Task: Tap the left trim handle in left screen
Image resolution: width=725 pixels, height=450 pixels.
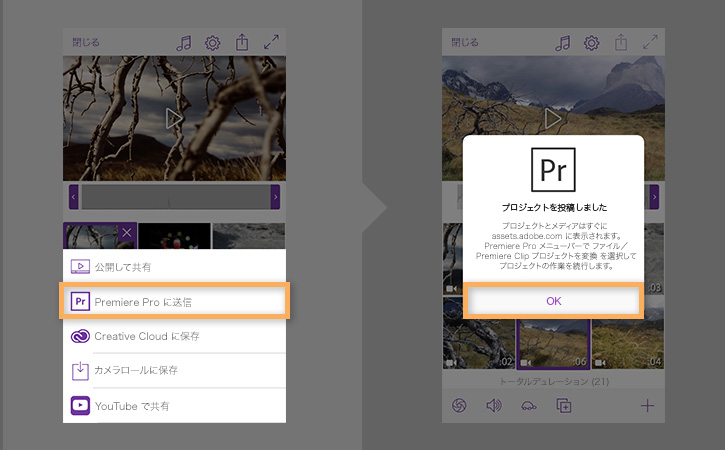Action: click(74, 197)
